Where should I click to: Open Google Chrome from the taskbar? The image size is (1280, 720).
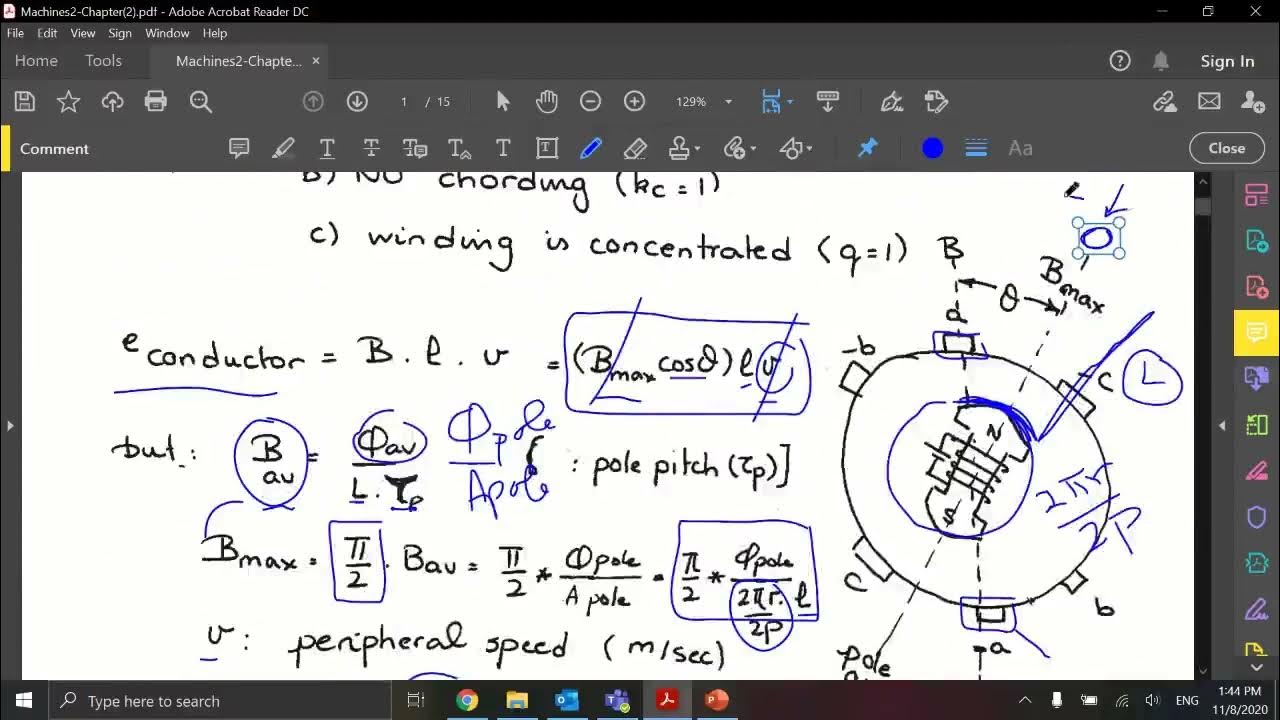click(x=467, y=700)
